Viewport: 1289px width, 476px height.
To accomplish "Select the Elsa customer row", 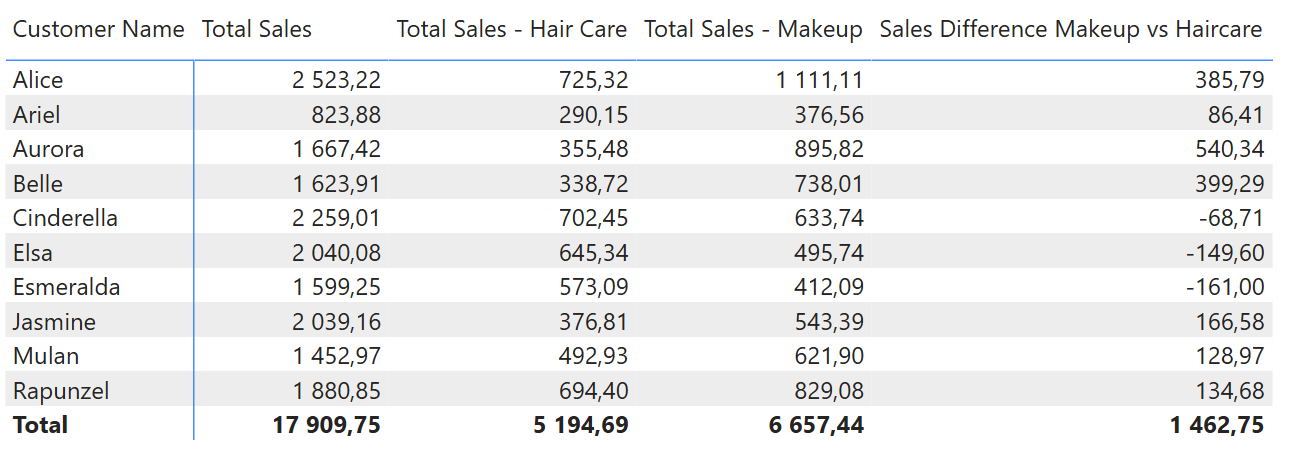I will coord(33,253).
